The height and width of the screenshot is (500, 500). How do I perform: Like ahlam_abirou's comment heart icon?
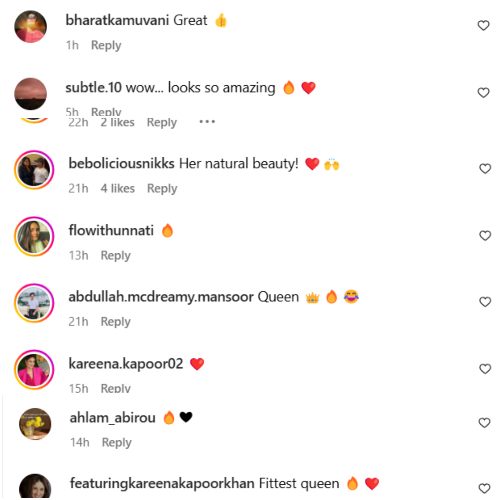pos(484,422)
